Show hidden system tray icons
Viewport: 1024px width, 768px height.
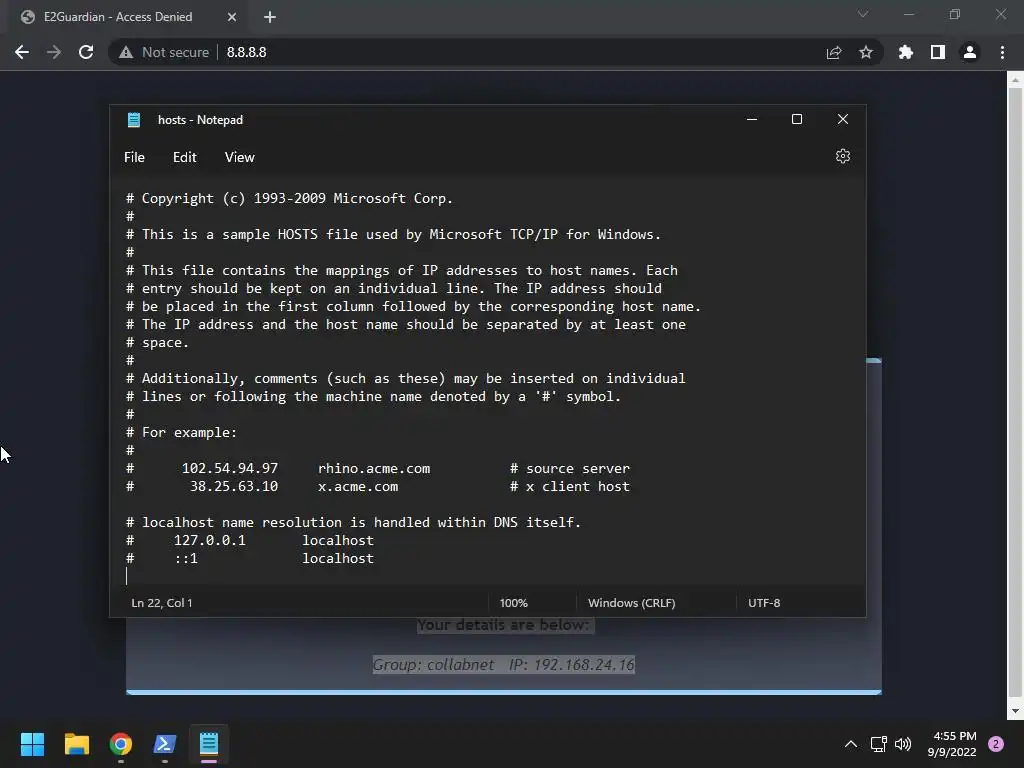tap(851, 744)
